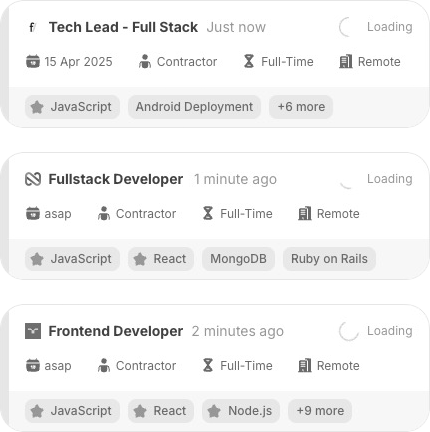The image size is (430, 432).
Task: Click the Fullstack Developer company logo icon
Action: click(33, 179)
